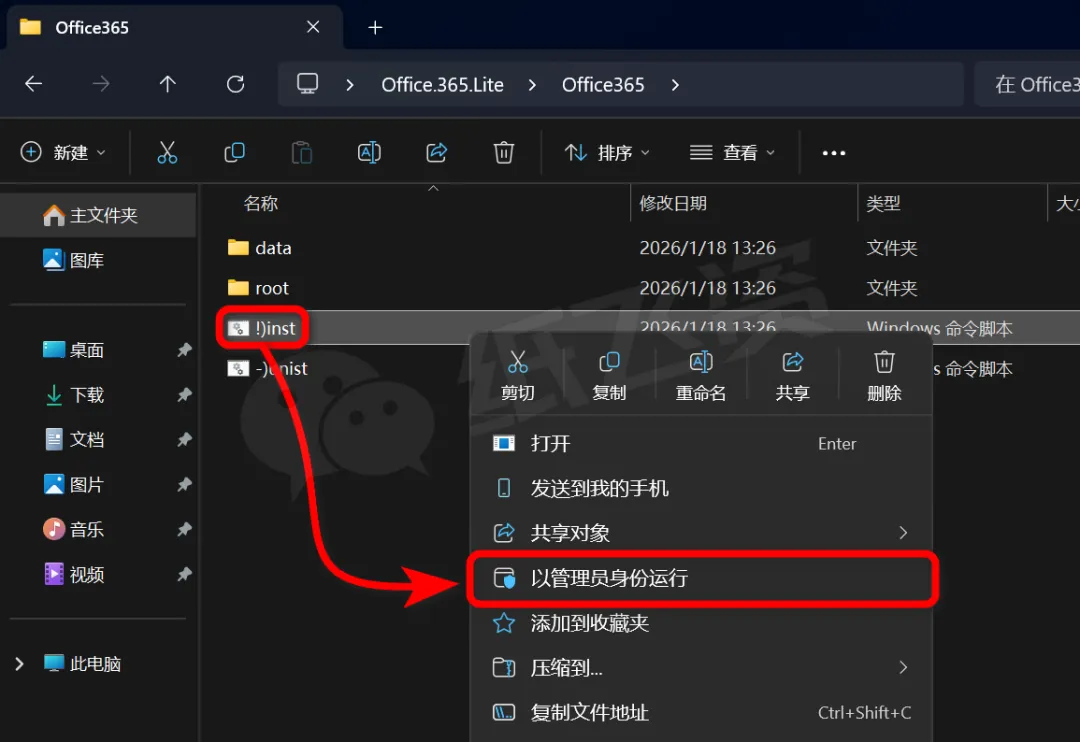
Task: Select the root folder
Action: 271,288
